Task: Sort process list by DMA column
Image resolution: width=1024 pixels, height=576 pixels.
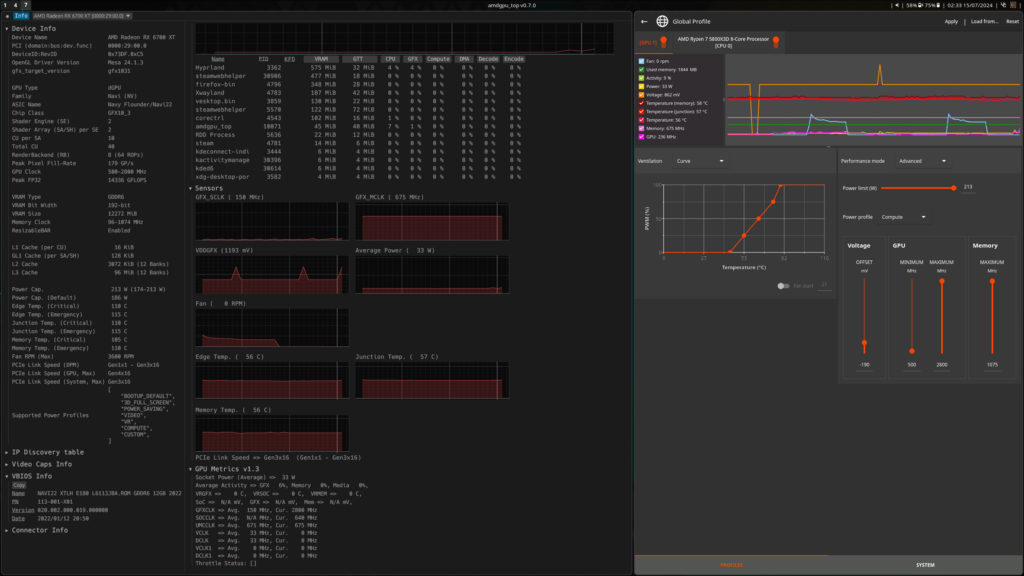Action: 464,59
